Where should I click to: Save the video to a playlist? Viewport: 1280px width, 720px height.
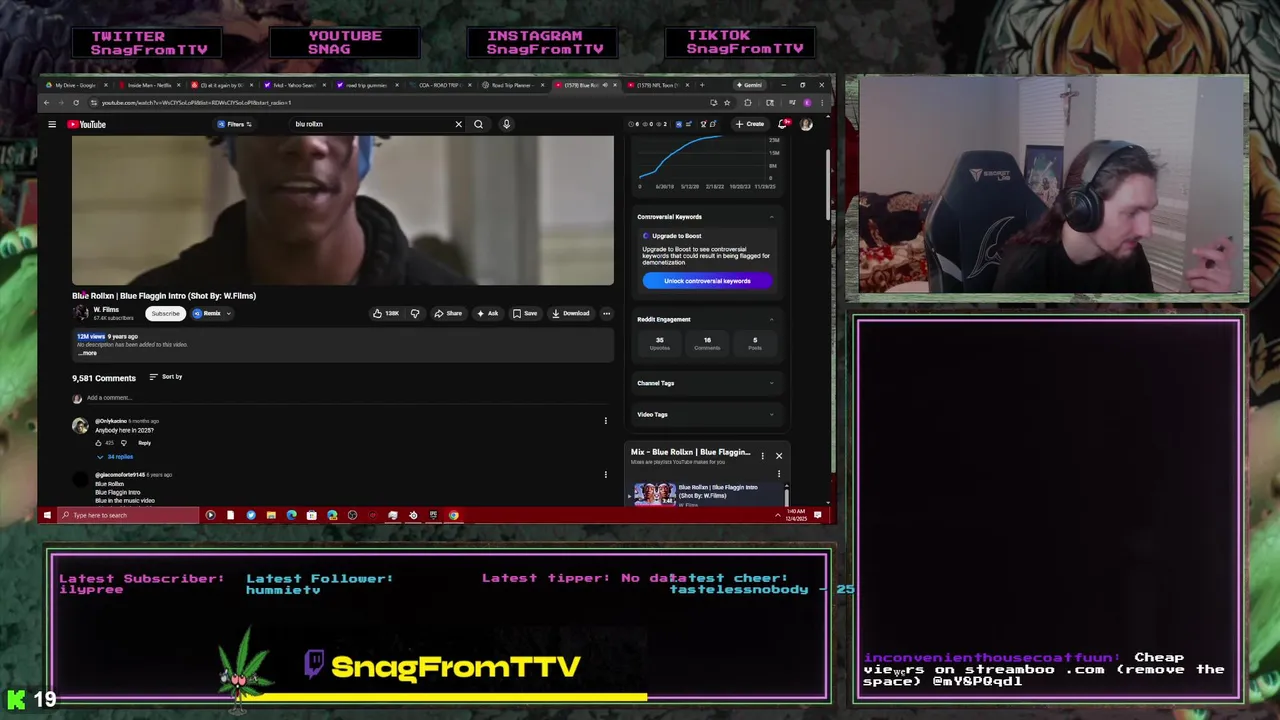tap(525, 313)
